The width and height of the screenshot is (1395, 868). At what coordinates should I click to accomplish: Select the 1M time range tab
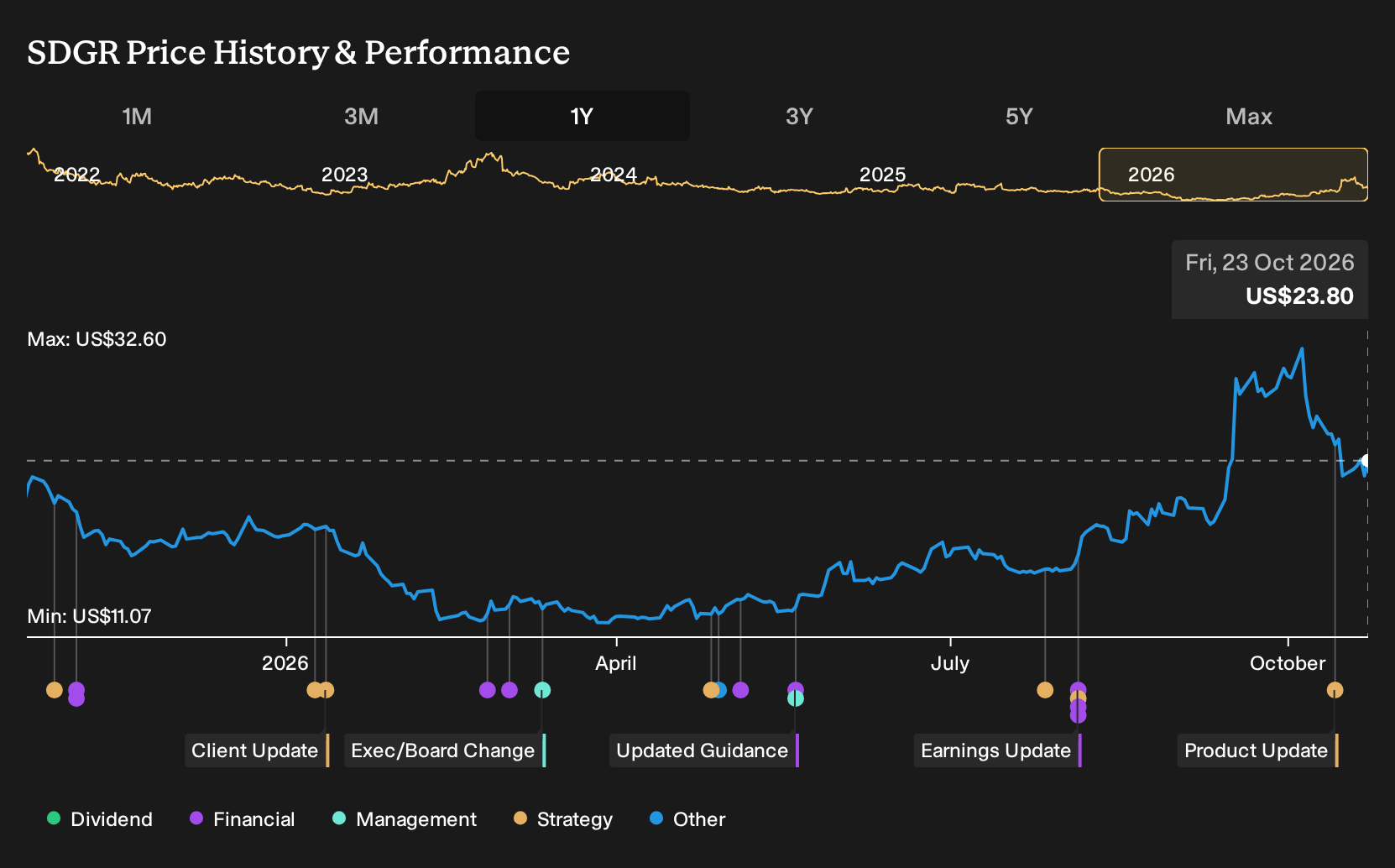(137, 116)
